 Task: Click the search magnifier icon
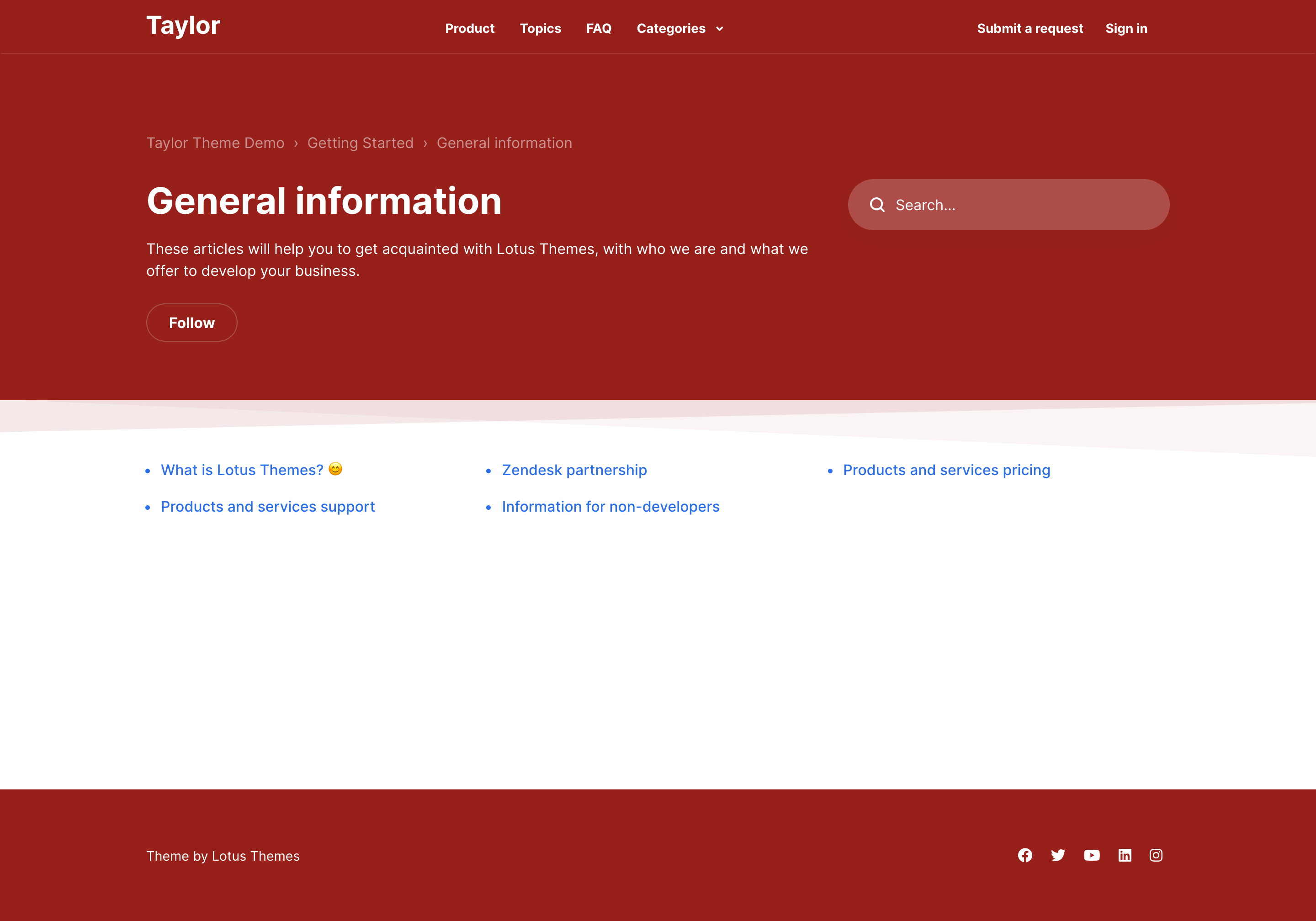pyautogui.click(x=877, y=205)
